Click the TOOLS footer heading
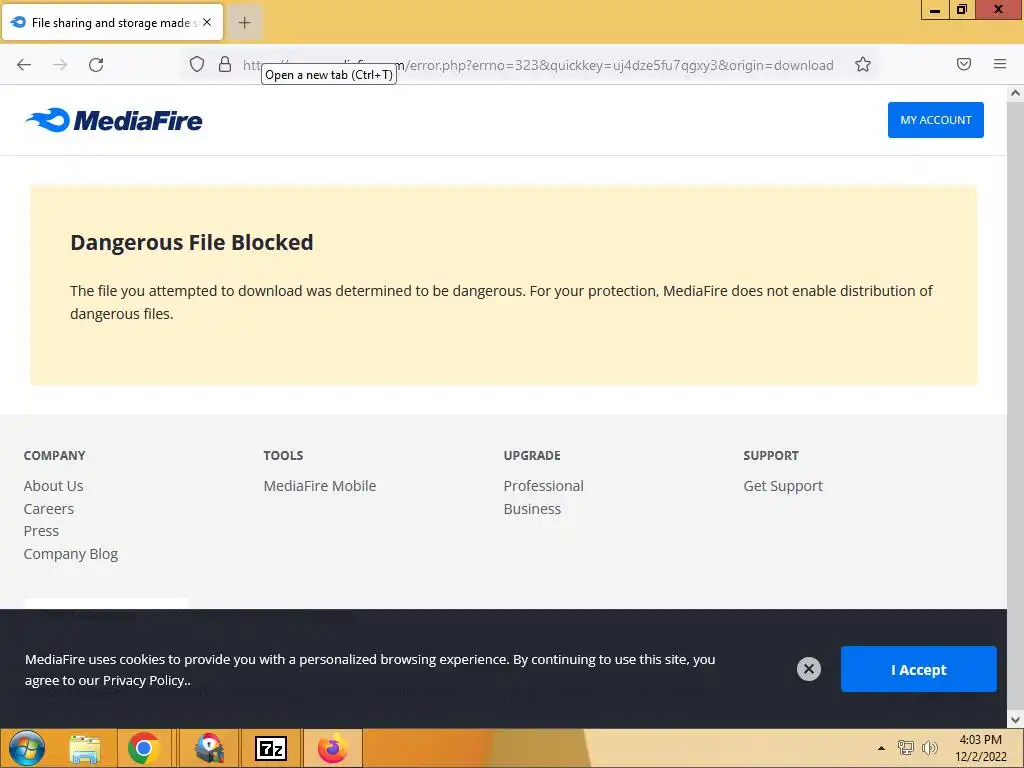The width and height of the screenshot is (1024, 768). click(283, 455)
